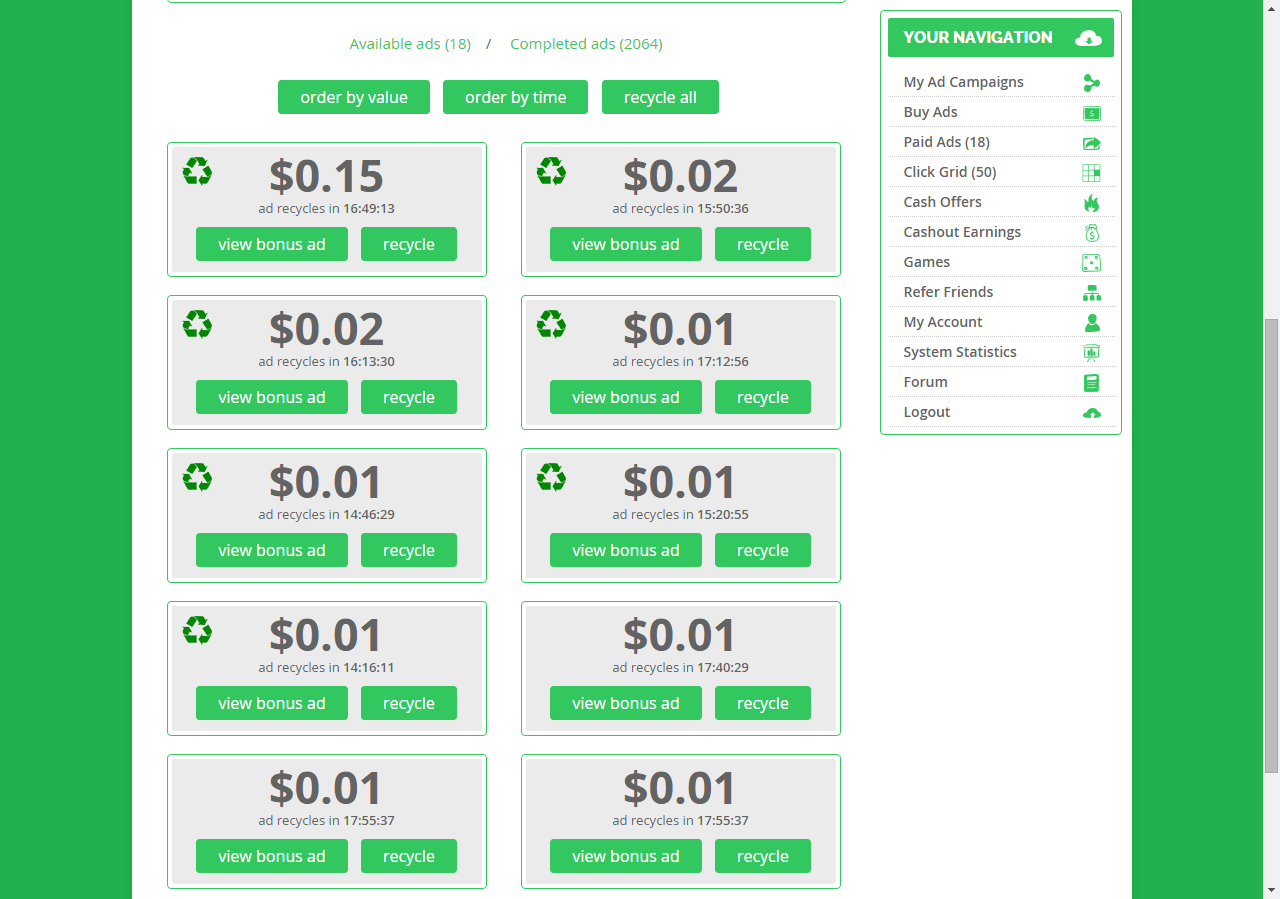Recycle the ad timed 16:13:30
Screen dimensions: 1280x899
pos(409,397)
